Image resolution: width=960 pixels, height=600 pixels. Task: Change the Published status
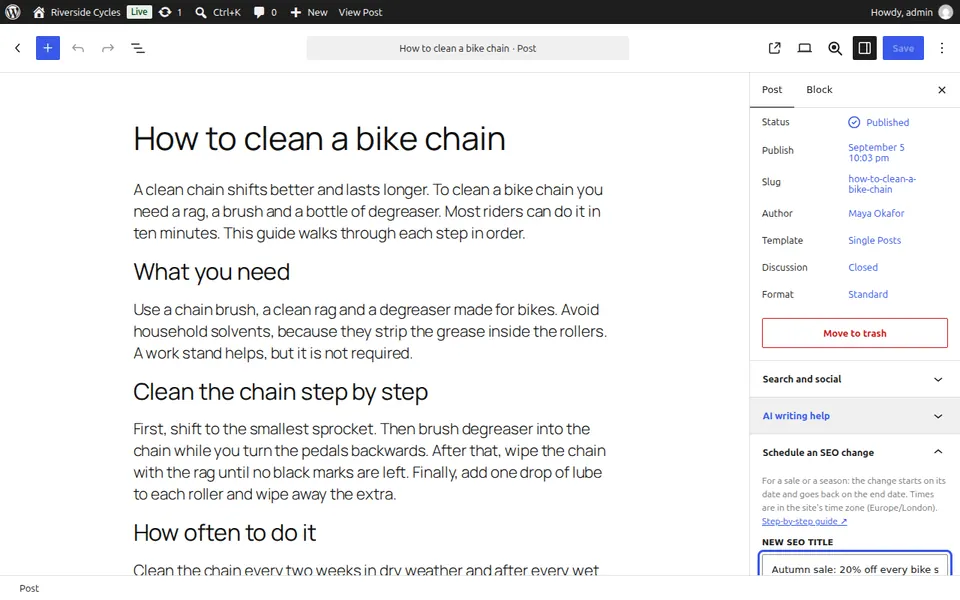coord(879,122)
